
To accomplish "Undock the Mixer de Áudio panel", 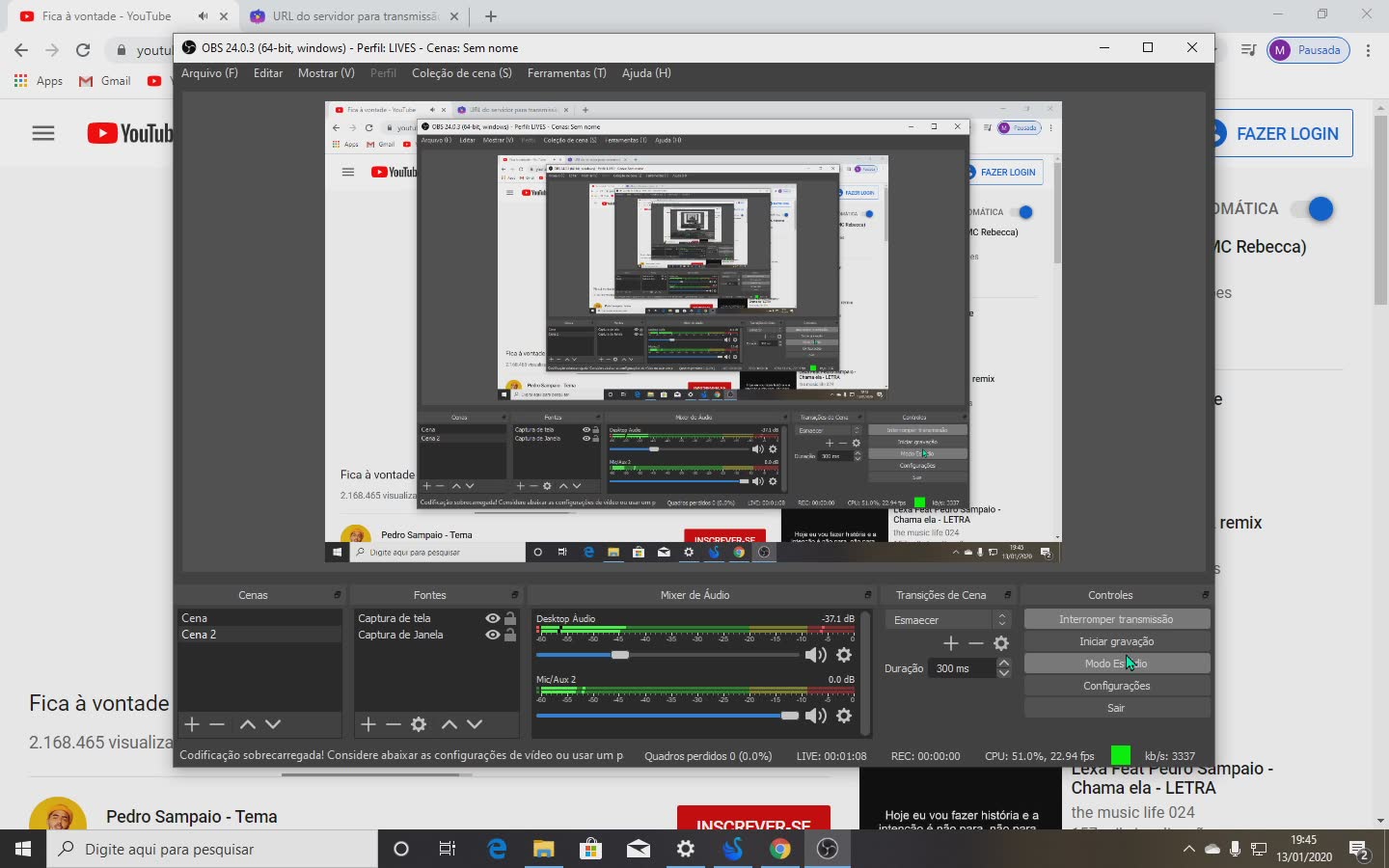I will click(x=867, y=595).
